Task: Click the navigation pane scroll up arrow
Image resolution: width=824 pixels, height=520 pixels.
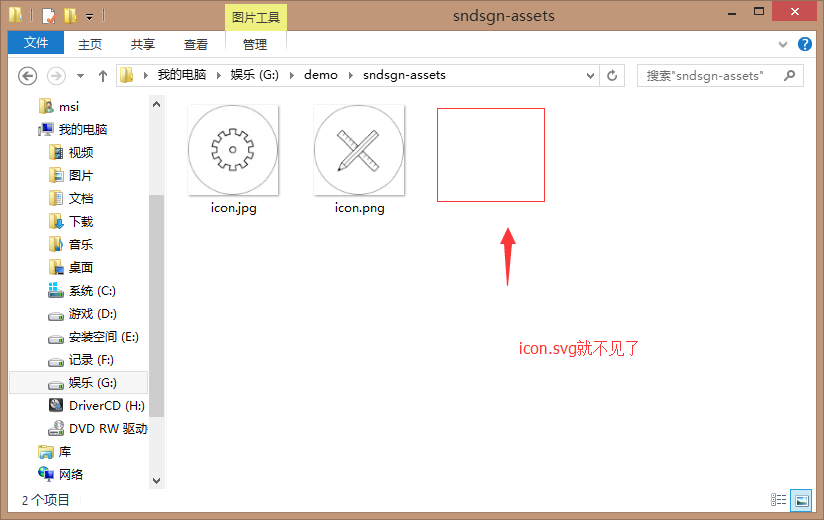Action: [156, 104]
